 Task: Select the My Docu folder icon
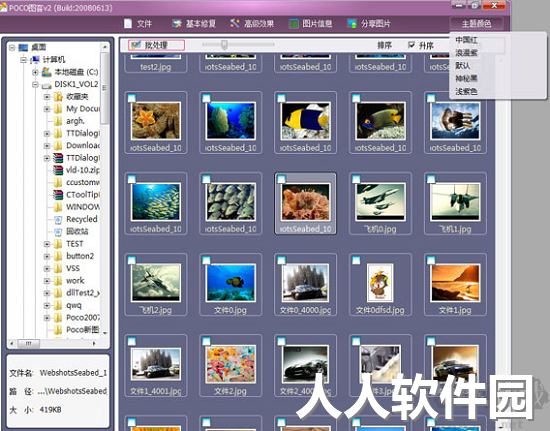(x=58, y=109)
